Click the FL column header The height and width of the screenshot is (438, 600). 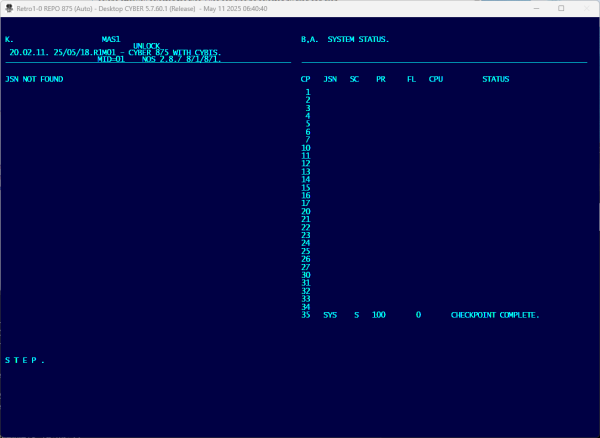click(x=411, y=78)
